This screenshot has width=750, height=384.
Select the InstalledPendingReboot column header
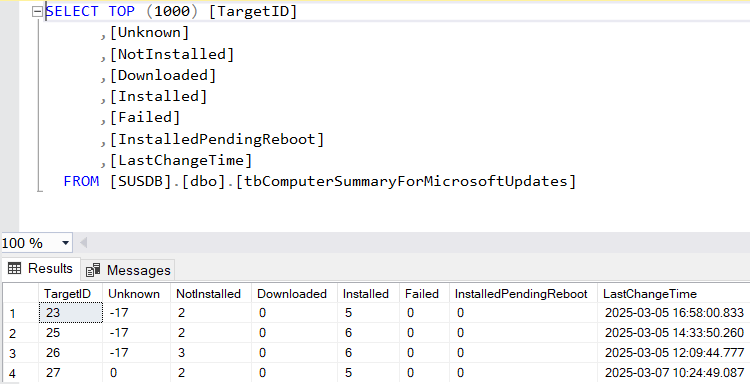pyautogui.click(x=523, y=294)
